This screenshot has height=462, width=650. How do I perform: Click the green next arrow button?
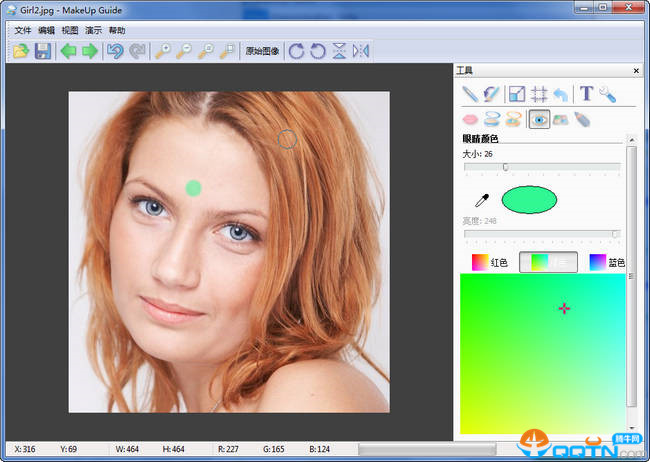point(90,51)
